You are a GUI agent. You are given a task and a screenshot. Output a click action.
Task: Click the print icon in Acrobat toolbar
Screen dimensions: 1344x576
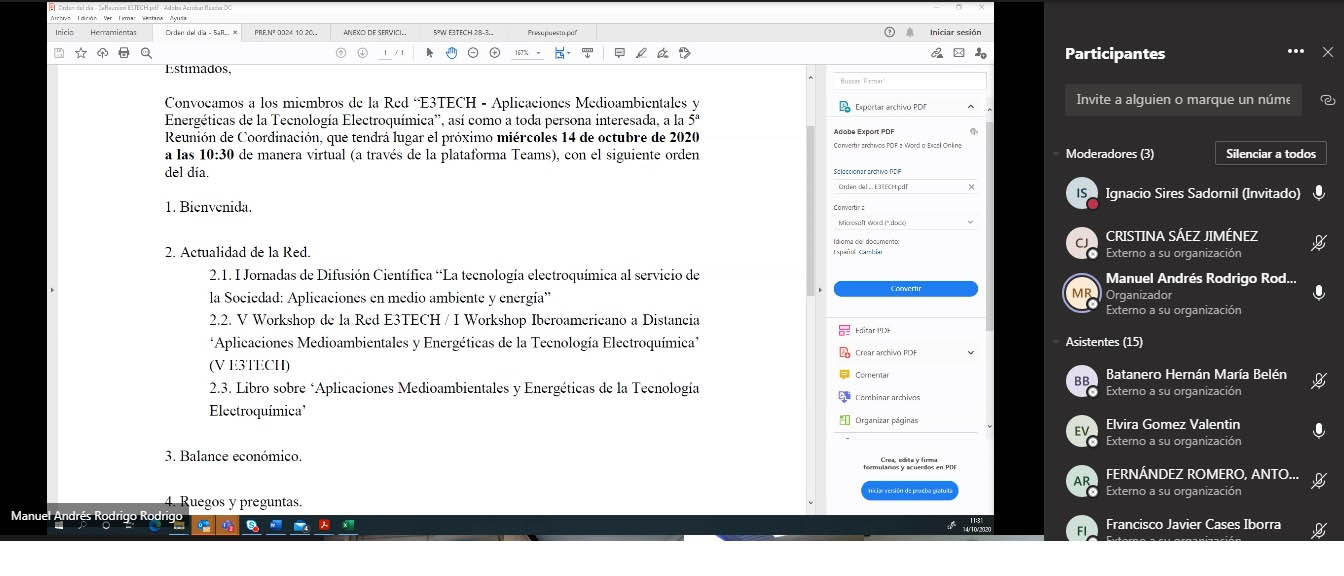point(124,53)
